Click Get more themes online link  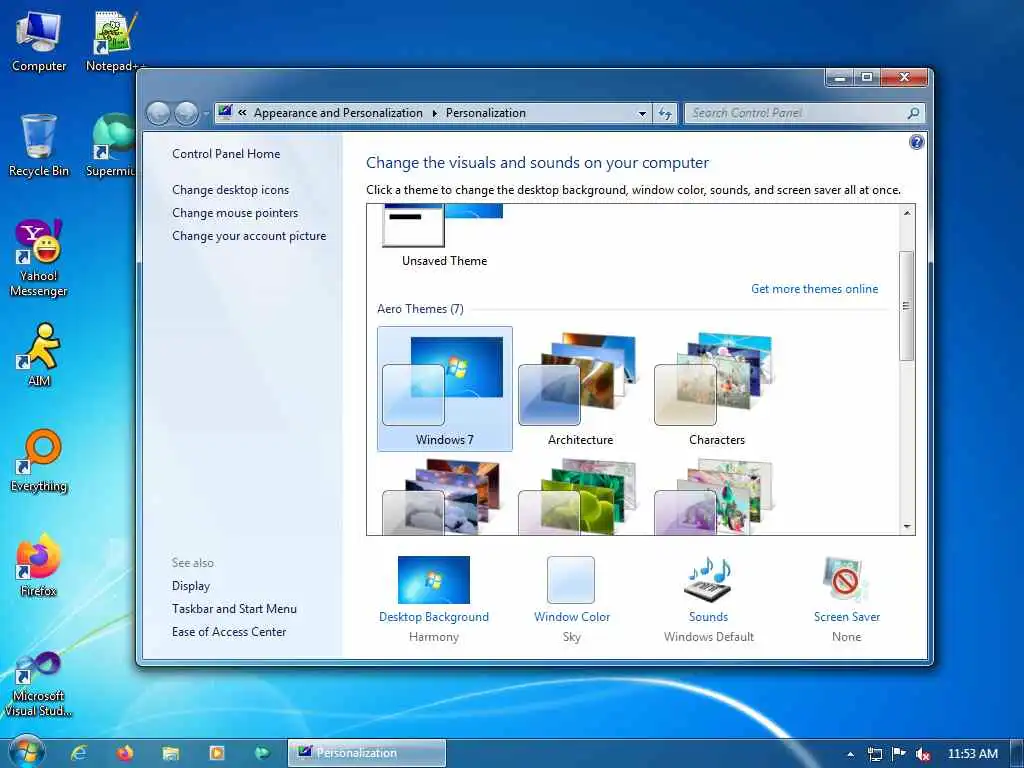(814, 289)
